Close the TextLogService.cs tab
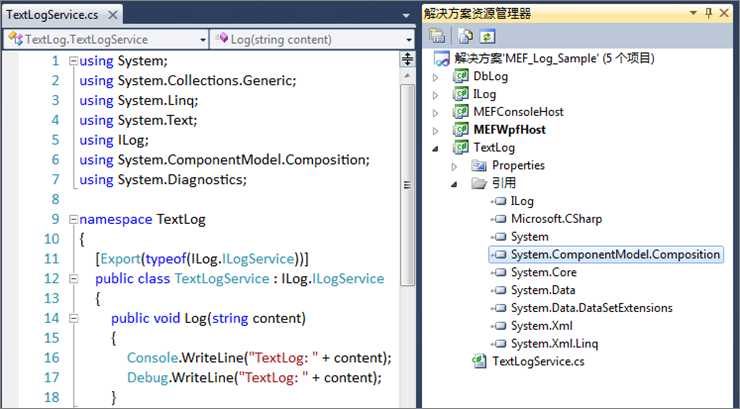 [112, 15]
